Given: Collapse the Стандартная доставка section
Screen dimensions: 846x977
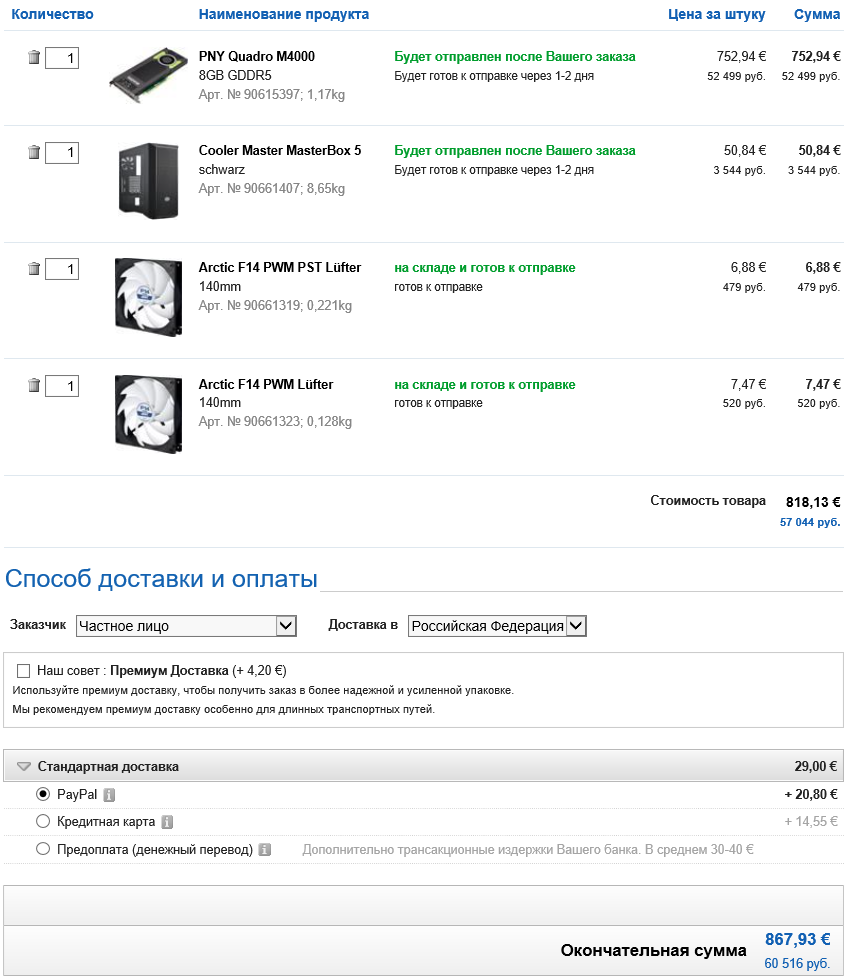Looking at the screenshot, I should [x=24, y=767].
